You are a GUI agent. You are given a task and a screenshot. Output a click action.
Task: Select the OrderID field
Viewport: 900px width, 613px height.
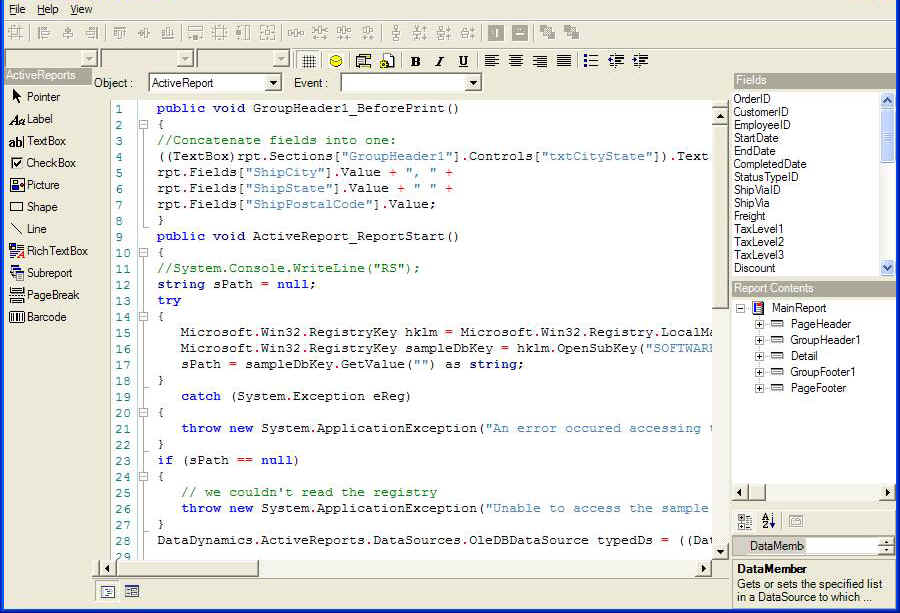752,99
